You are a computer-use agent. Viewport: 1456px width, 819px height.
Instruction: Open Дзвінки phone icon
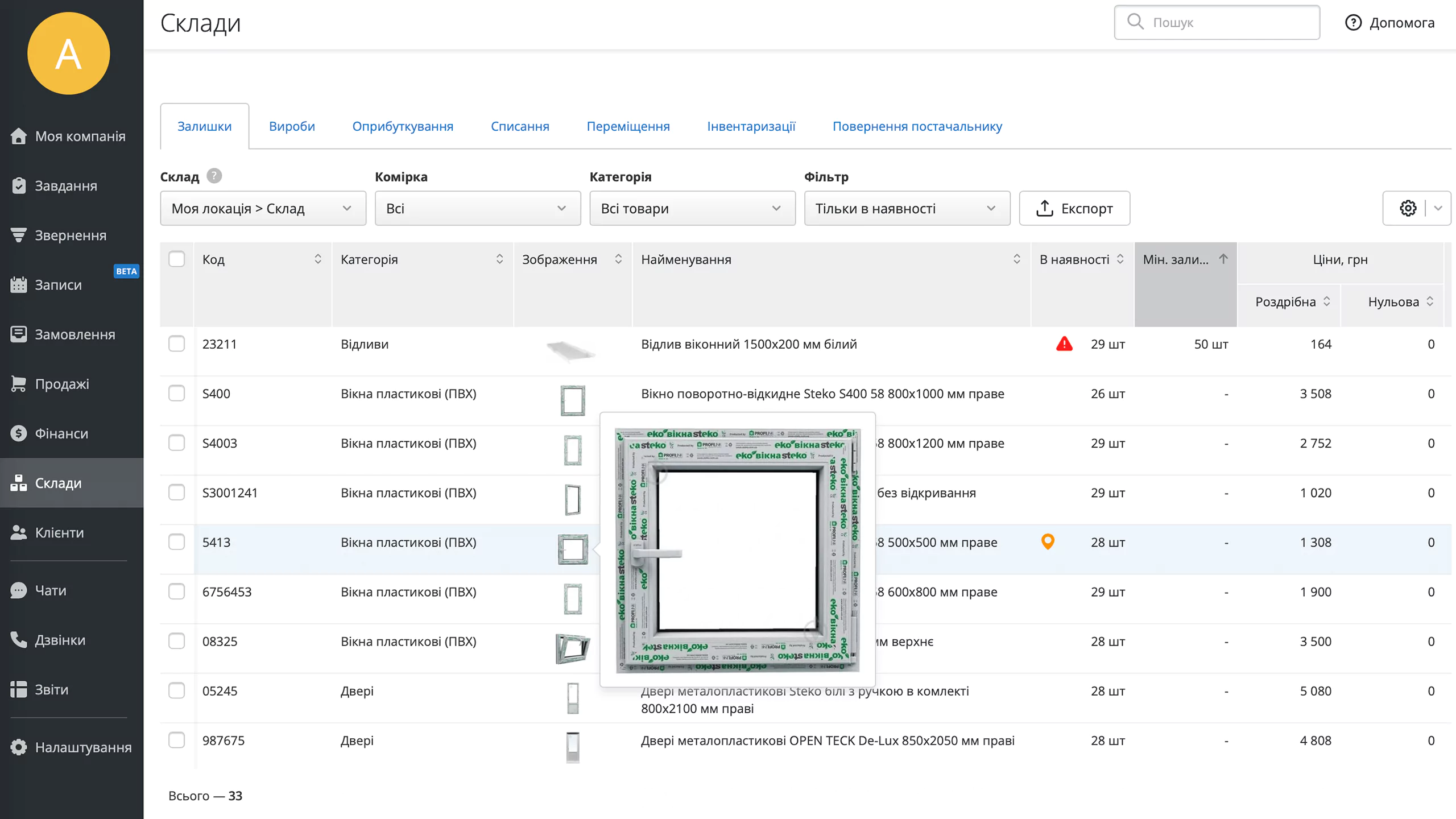(19, 640)
